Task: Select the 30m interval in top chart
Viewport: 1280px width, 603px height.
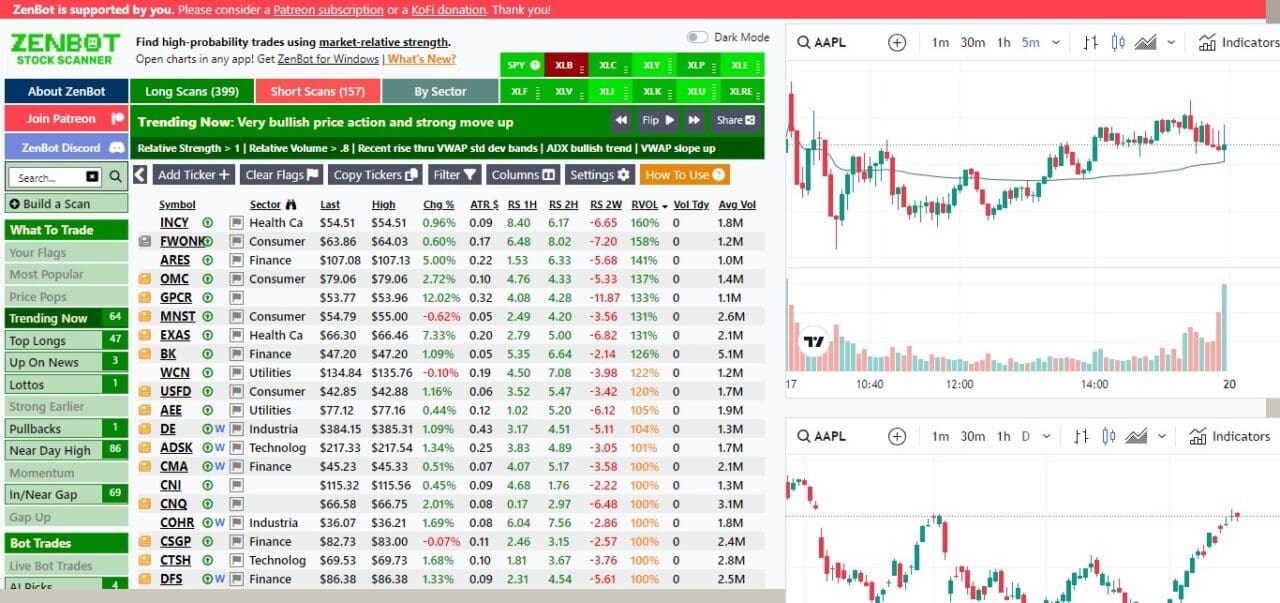Action: [x=973, y=43]
